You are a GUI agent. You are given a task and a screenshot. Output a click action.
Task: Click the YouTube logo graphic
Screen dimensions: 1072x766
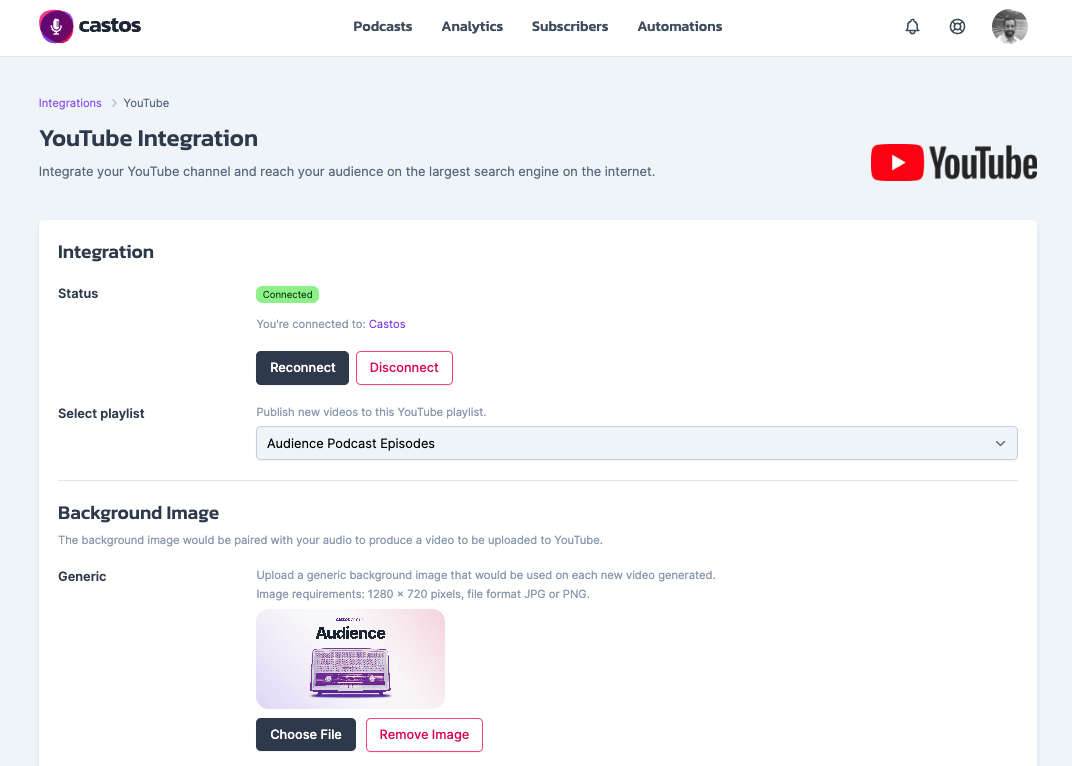[x=954, y=163]
